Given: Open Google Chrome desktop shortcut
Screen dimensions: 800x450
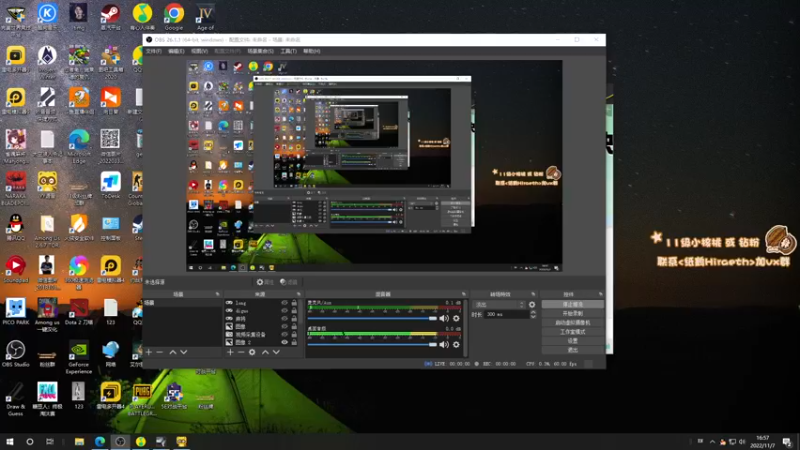Looking at the screenshot, I should pos(173,16).
